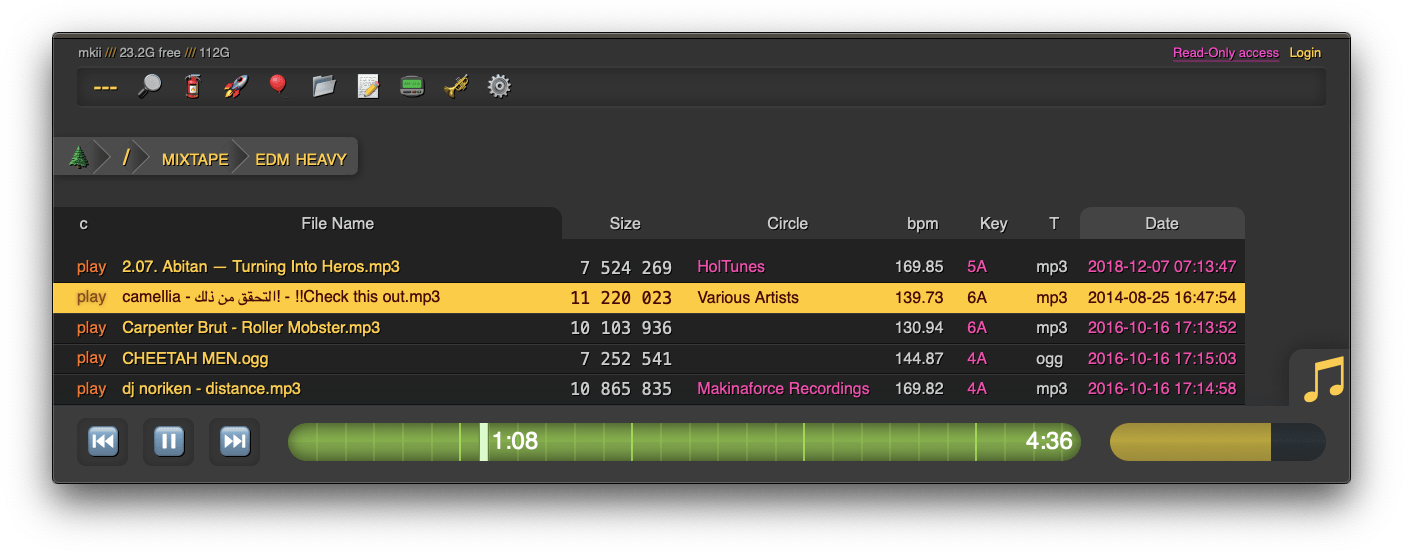Click size value 7 524 269

(x=626, y=268)
